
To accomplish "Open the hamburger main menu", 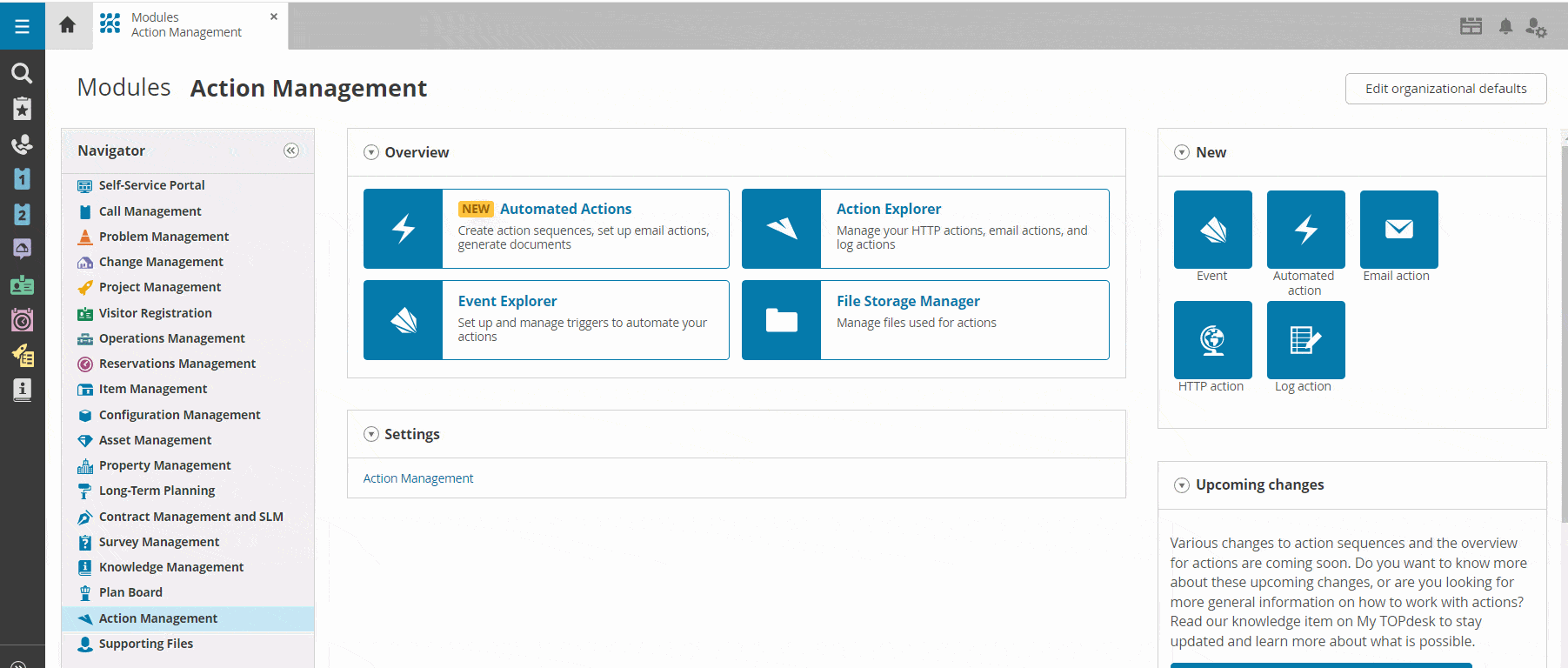I will pos(23,25).
